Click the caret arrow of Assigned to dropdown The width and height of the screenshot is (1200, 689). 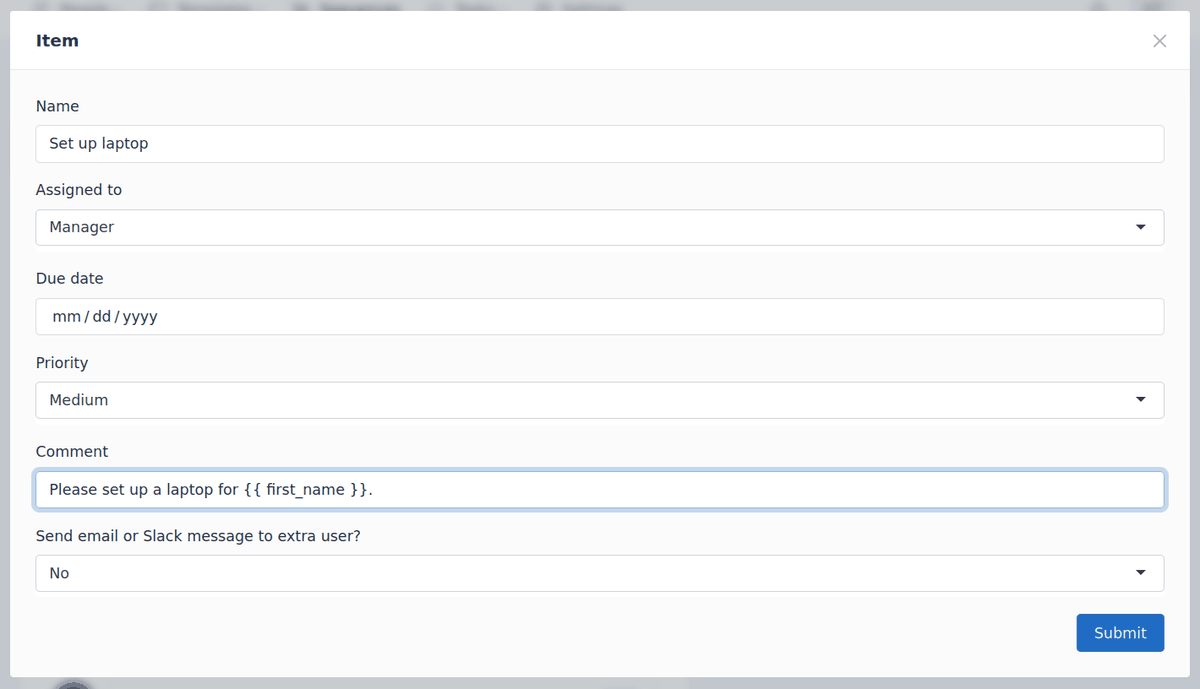coord(1140,227)
